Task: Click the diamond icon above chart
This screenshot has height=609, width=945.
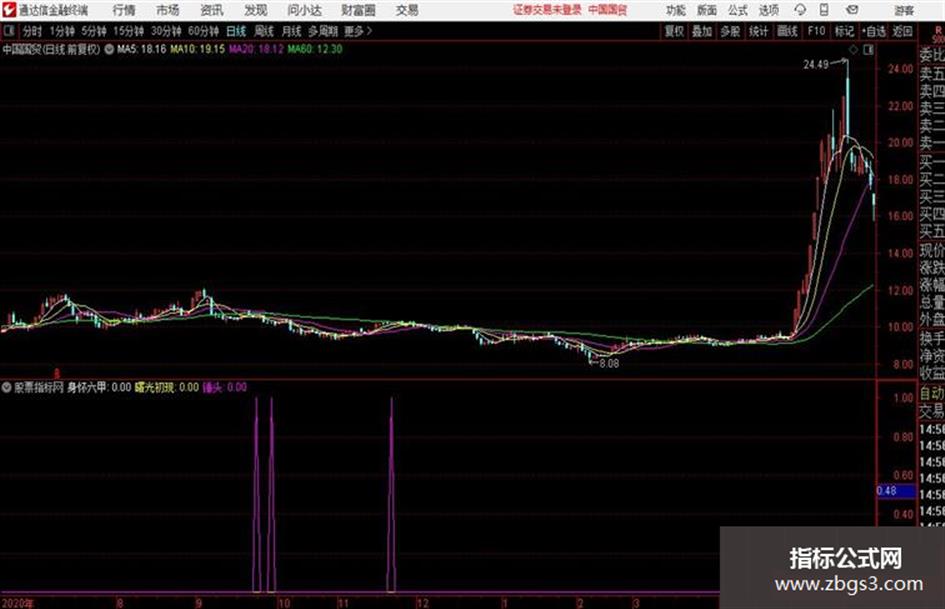Action: coord(854,50)
